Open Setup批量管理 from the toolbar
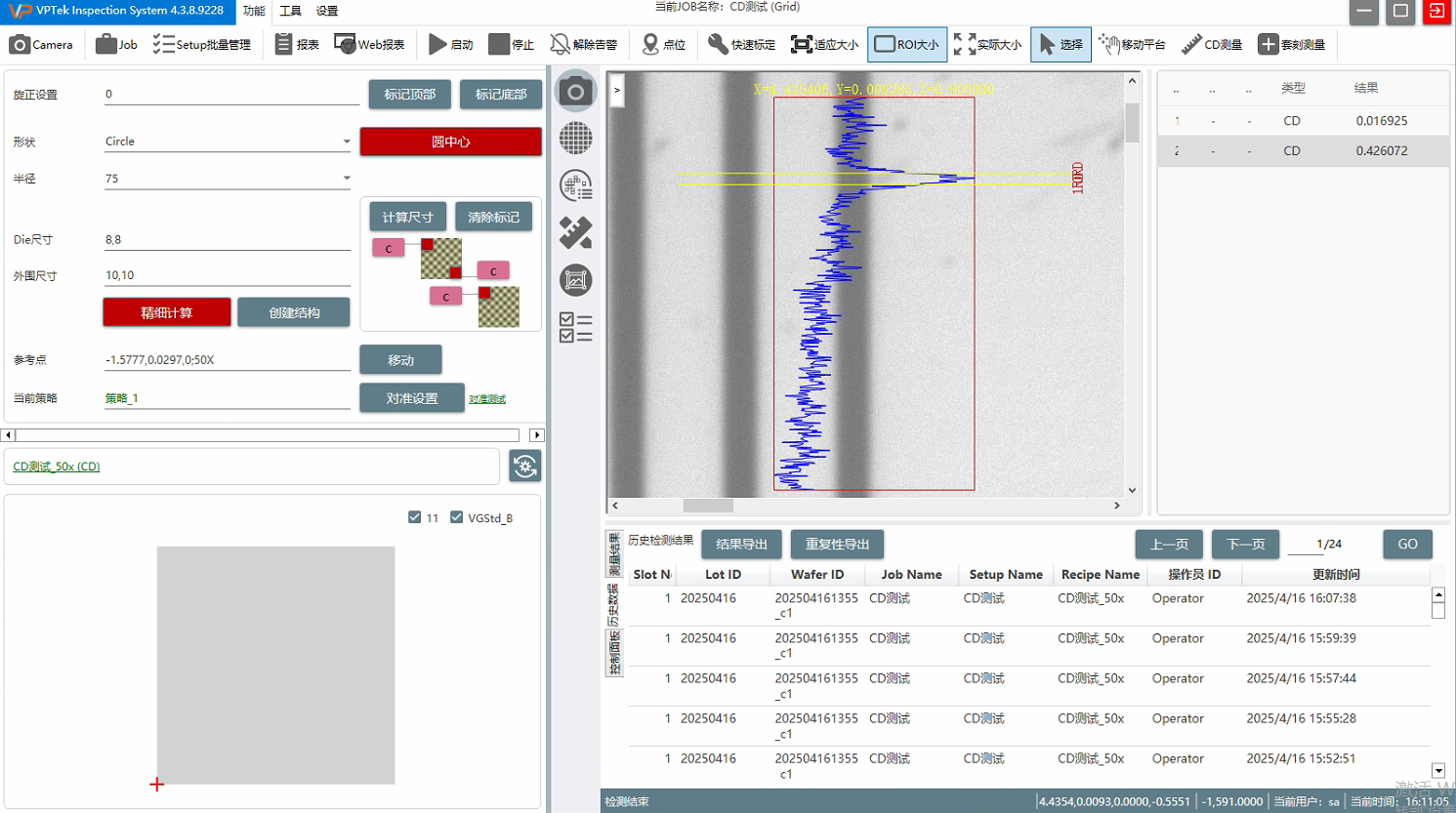 coord(202,45)
